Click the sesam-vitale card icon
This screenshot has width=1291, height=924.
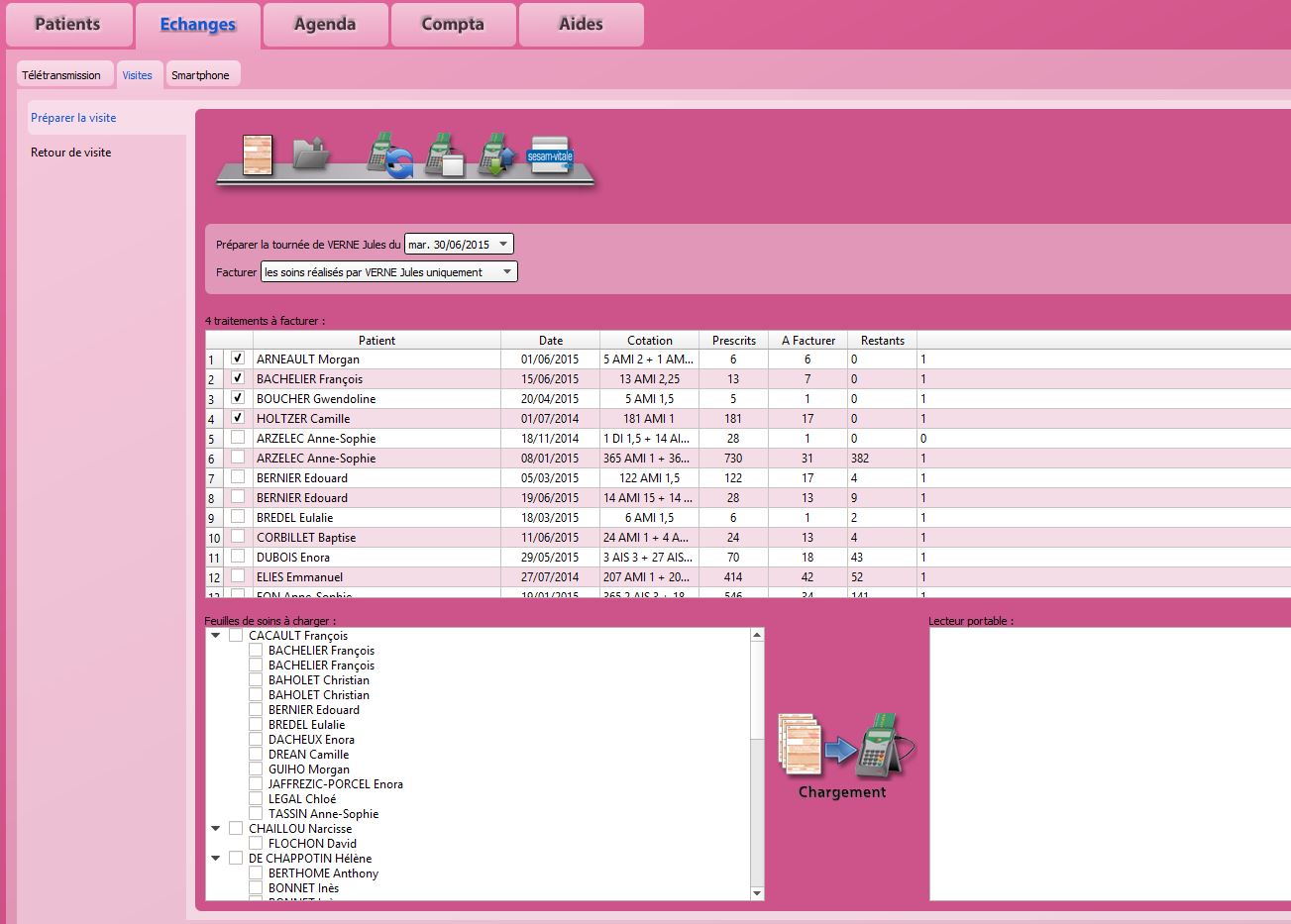[x=550, y=155]
